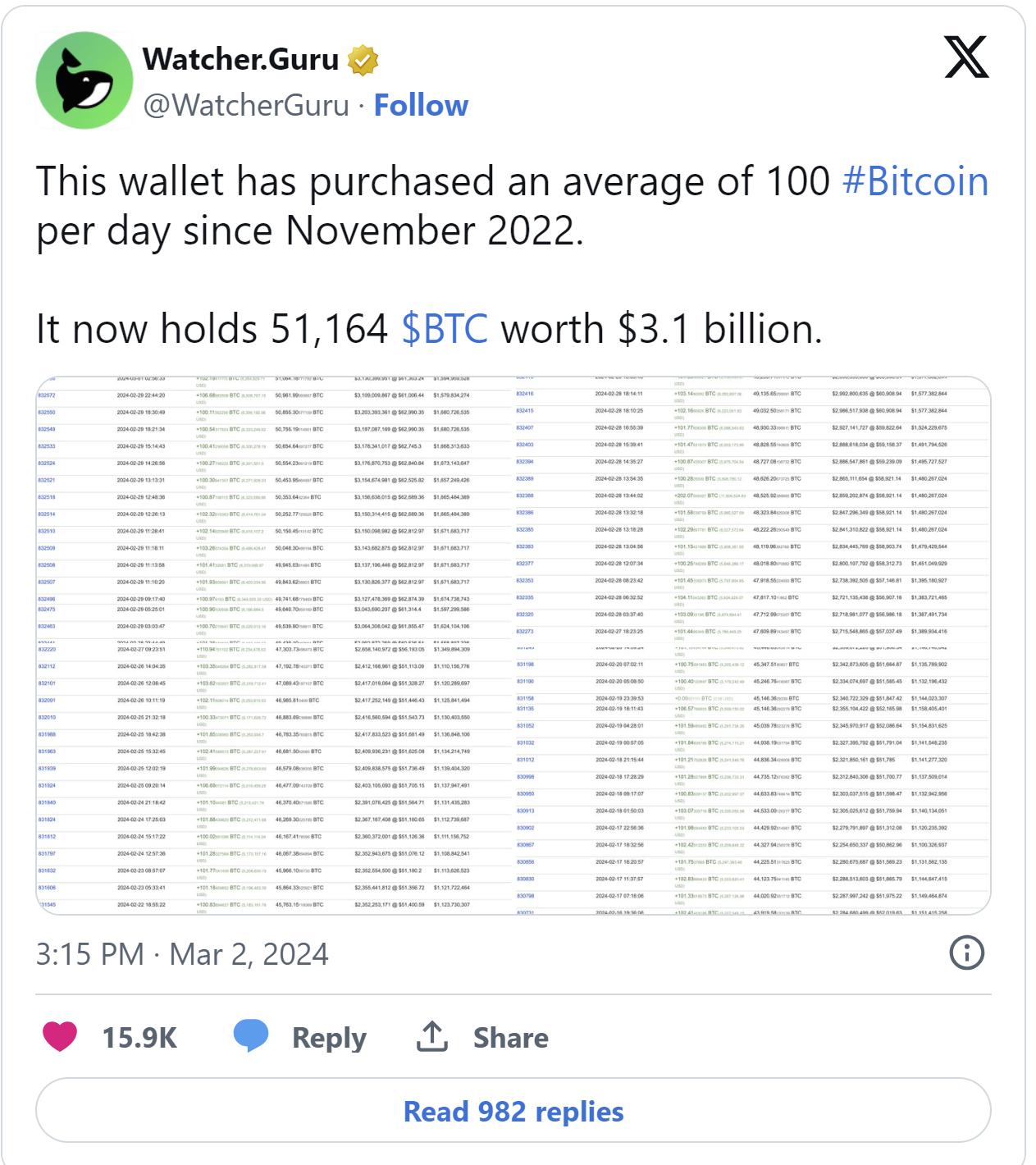
Task: Follow the WatcherGuru account
Action: (x=421, y=106)
